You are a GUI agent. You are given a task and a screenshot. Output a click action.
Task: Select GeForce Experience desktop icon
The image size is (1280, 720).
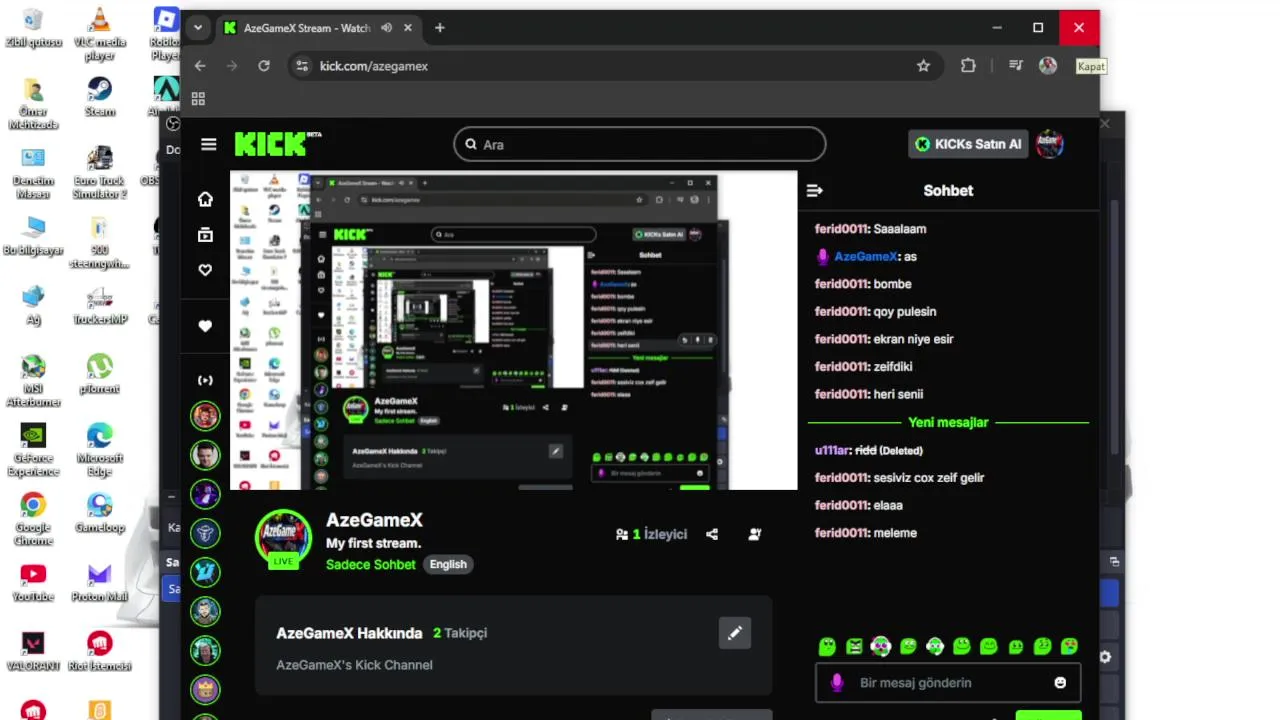[33, 450]
